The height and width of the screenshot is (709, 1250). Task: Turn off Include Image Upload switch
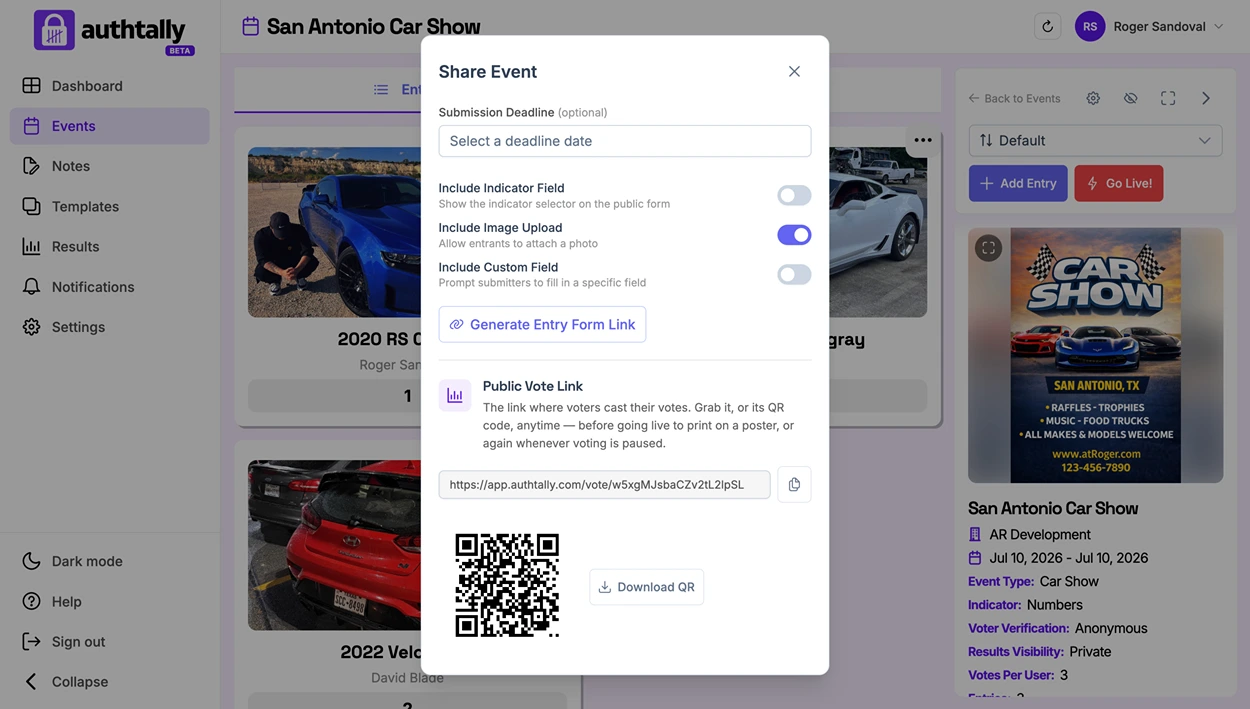pos(794,235)
